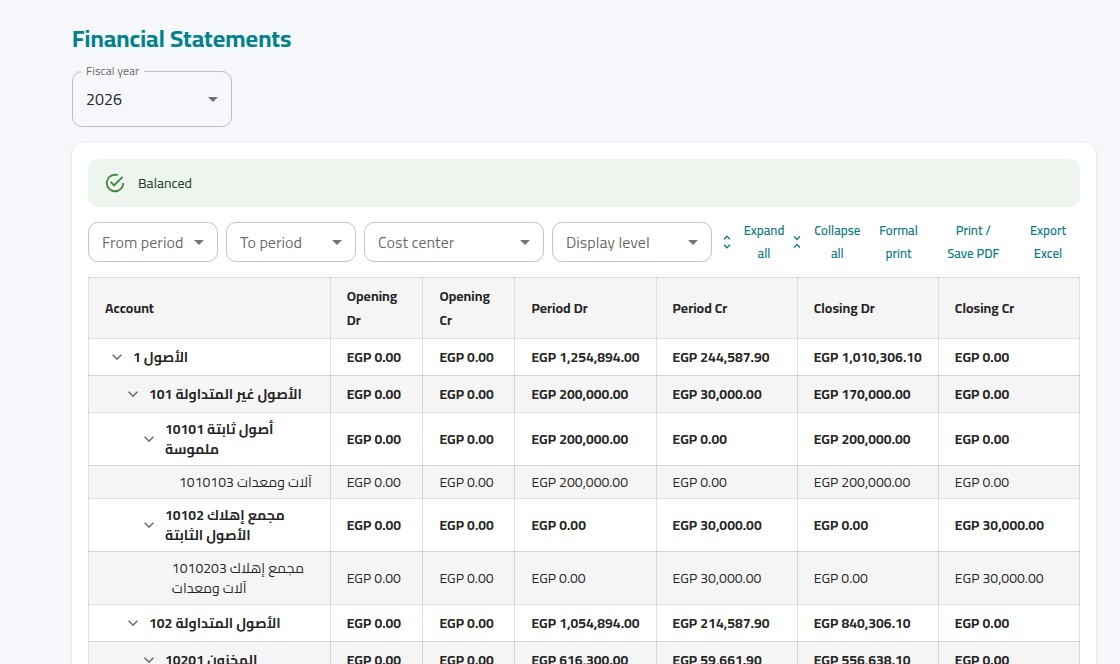
Task: Click Period Dr value EGP 1,254,894.00
Action: click(585, 357)
